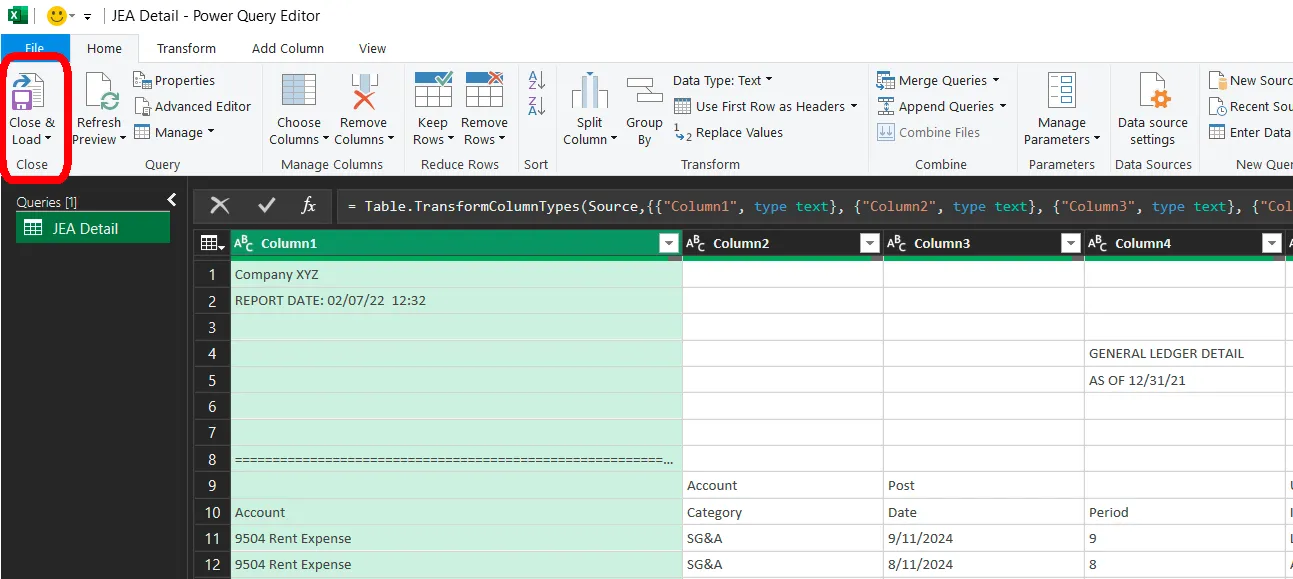The width and height of the screenshot is (1293, 579).
Task: Click the Split Column icon
Action: click(590, 92)
